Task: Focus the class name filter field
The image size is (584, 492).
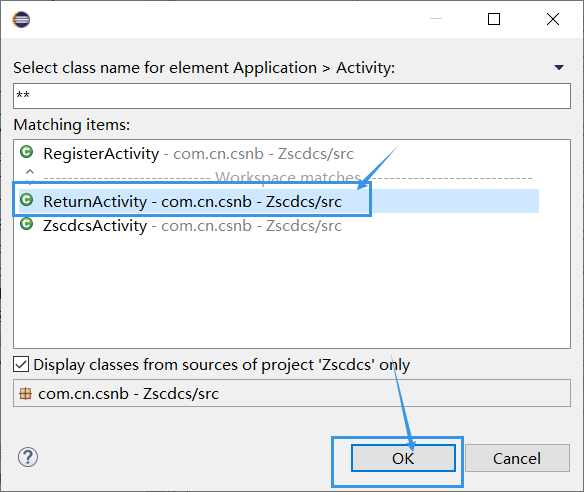Action: (x=292, y=96)
